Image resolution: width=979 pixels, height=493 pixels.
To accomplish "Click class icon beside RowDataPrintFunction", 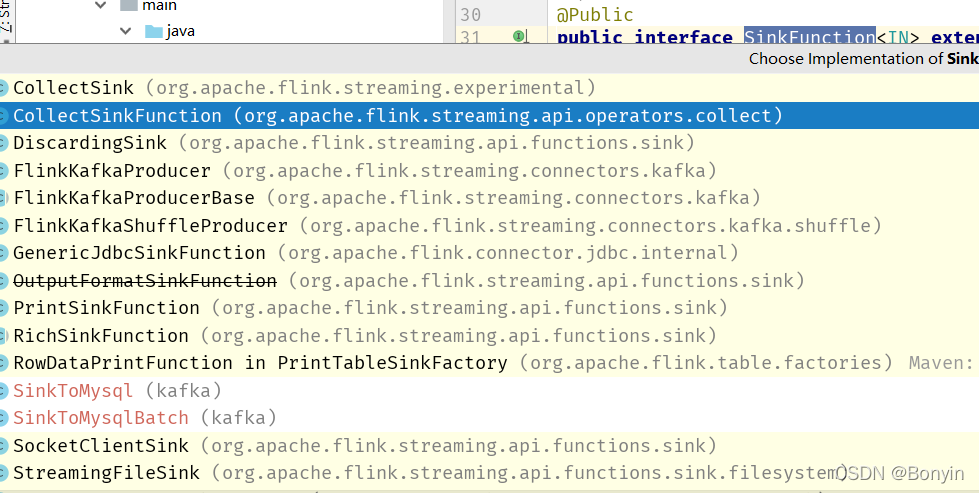I will (x=3, y=363).
